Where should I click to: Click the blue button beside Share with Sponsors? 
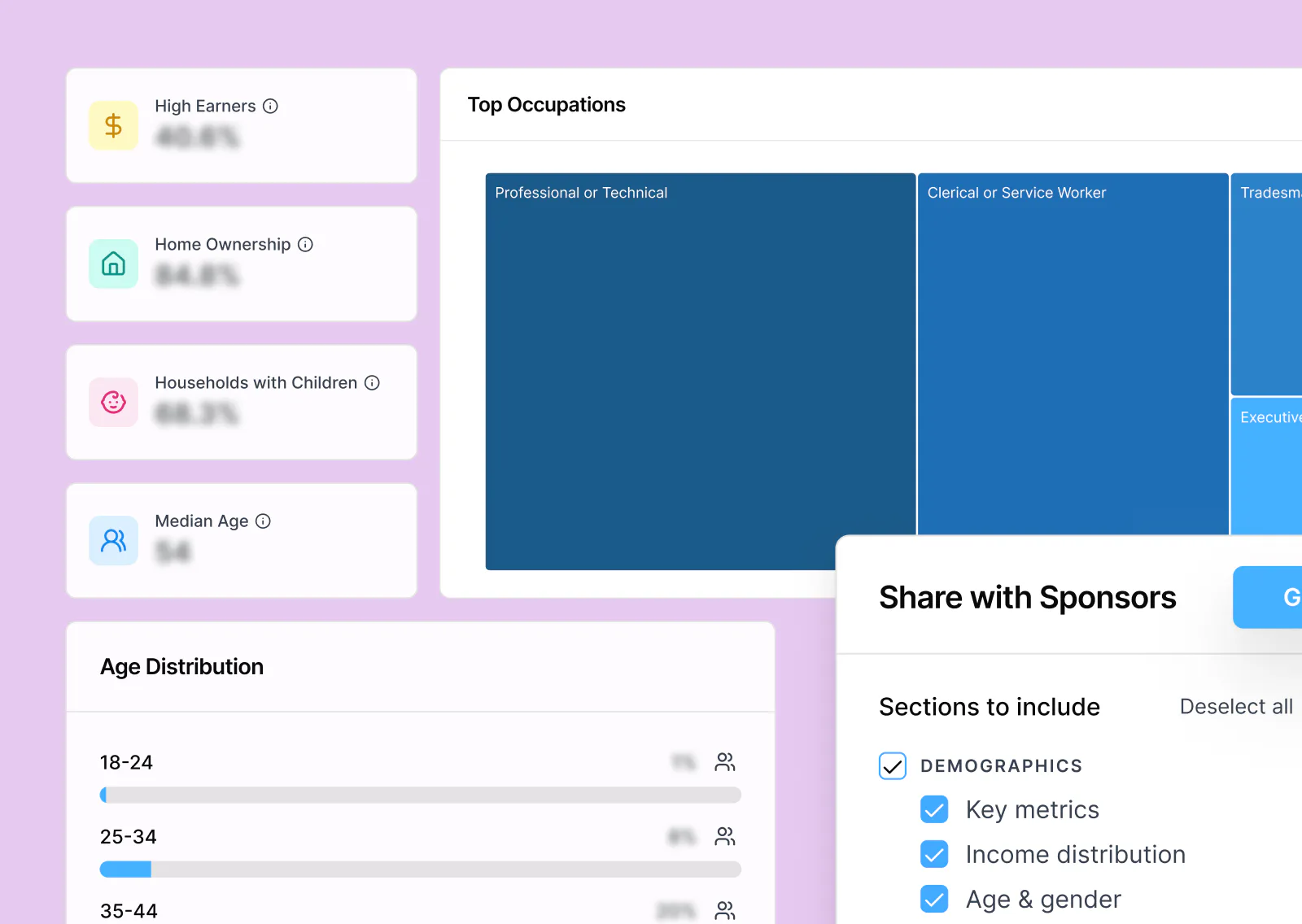point(1268,597)
